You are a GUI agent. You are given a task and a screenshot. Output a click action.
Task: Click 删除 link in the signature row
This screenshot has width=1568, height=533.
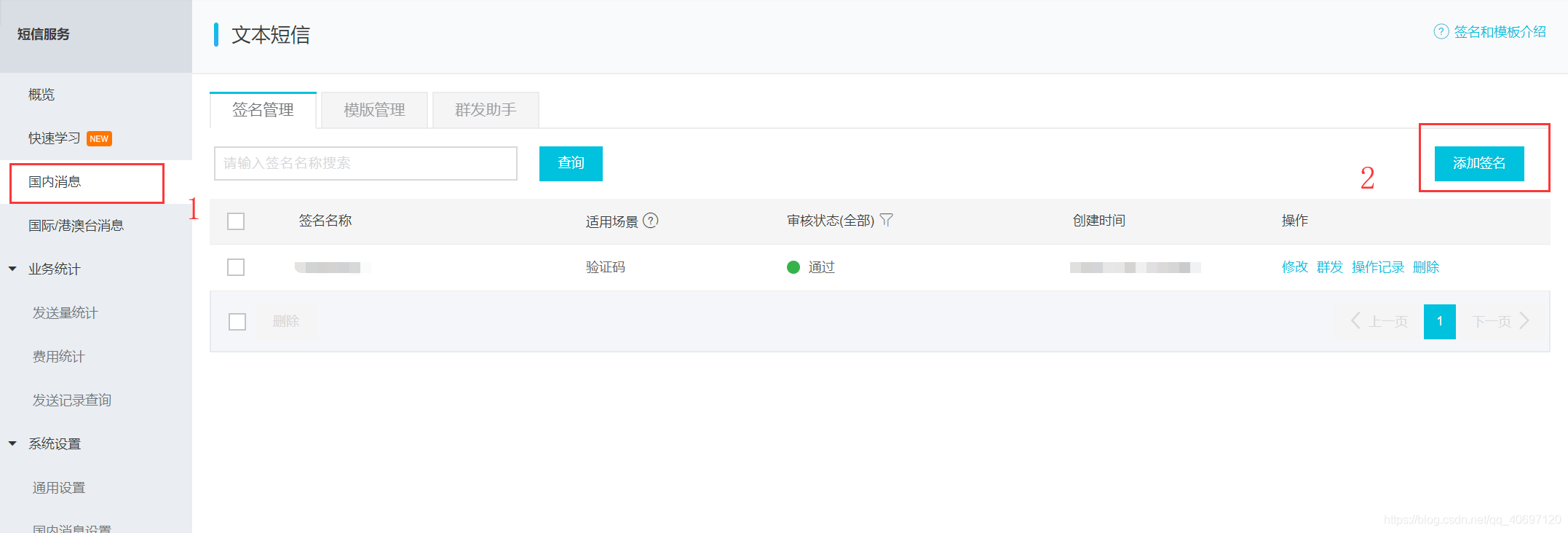(x=1426, y=267)
